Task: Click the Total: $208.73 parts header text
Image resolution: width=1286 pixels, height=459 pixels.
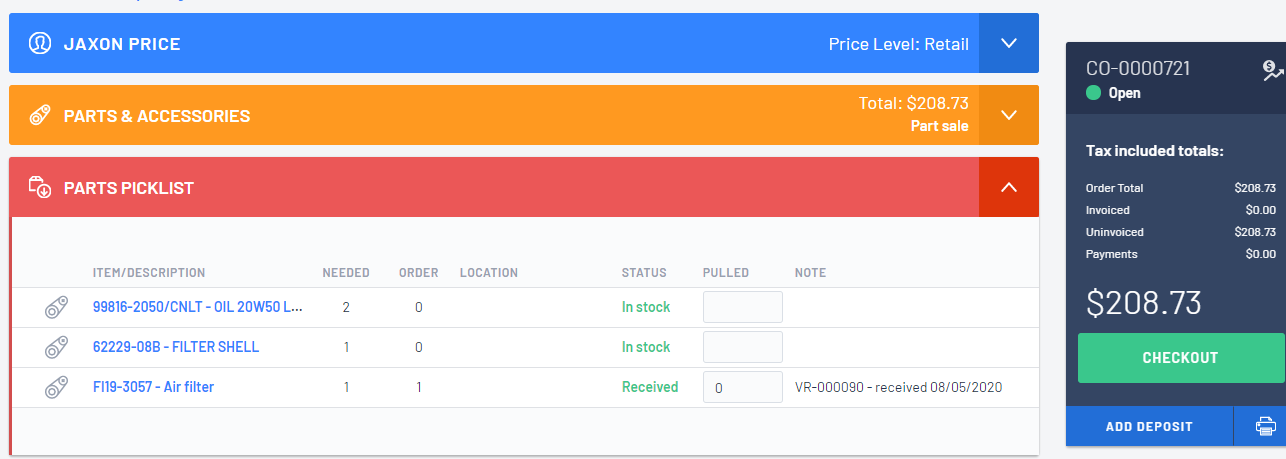Action: [914, 103]
